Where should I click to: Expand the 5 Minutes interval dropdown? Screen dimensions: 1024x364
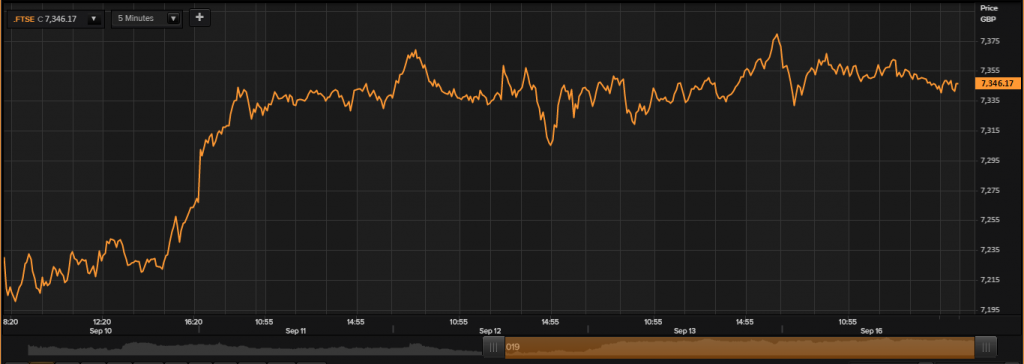click(173, 19)
